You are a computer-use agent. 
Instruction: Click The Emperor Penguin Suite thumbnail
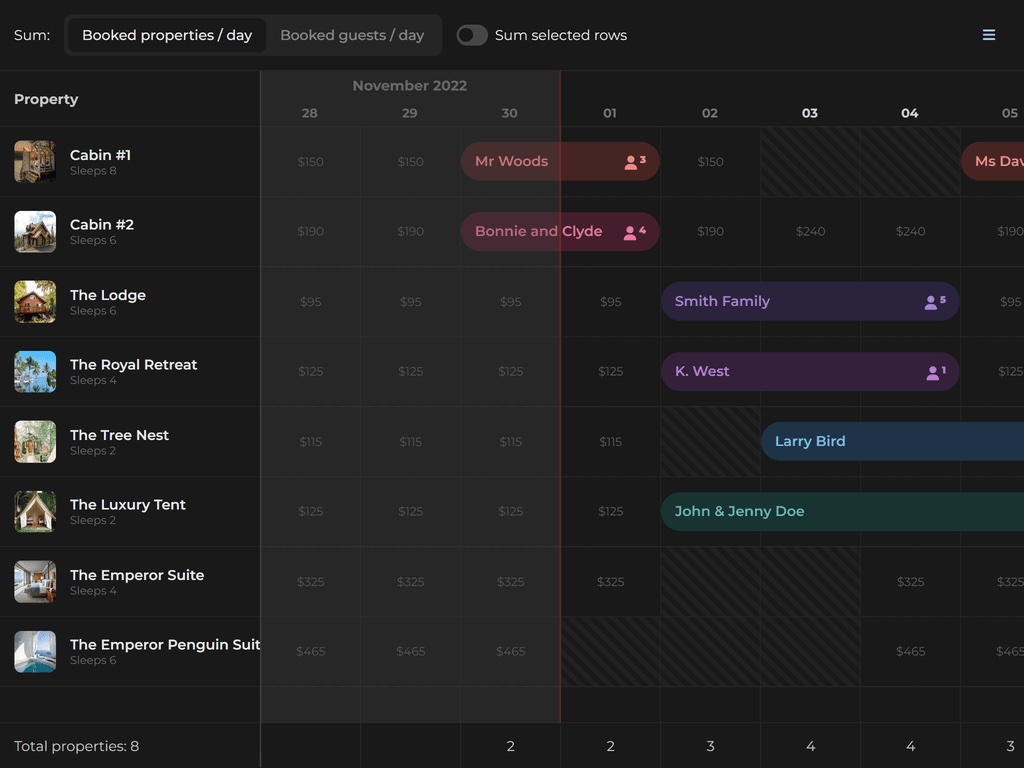tap(35, 651)
